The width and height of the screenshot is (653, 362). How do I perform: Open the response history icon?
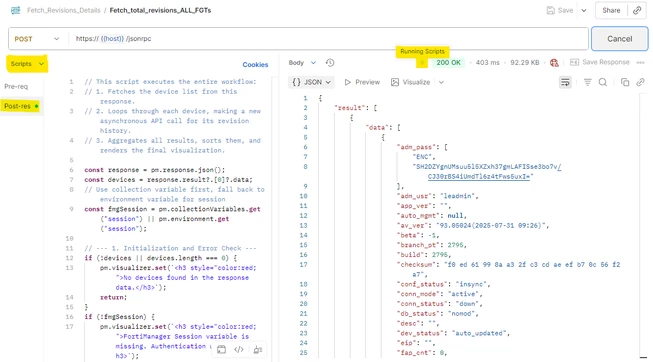pyautogui.click(x=330, y=62)
